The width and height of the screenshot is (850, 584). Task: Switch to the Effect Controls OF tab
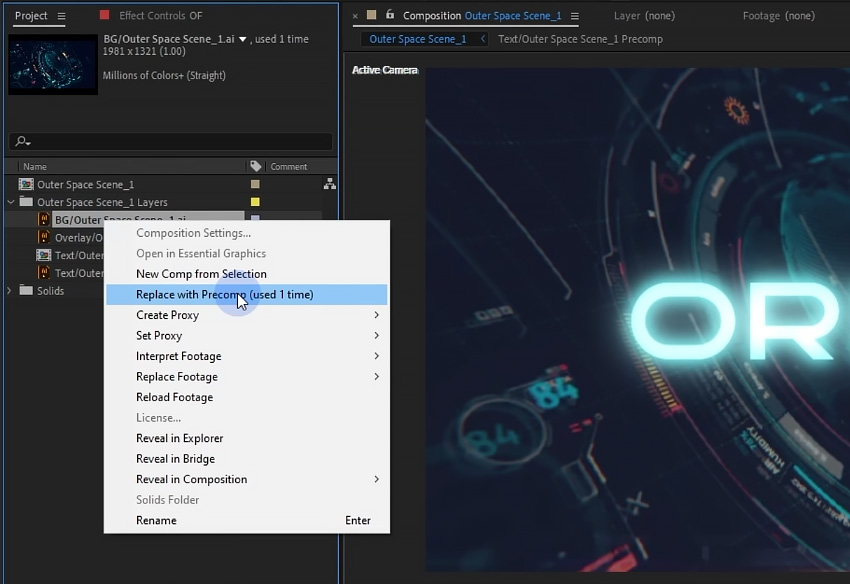(x=160, y=16)
